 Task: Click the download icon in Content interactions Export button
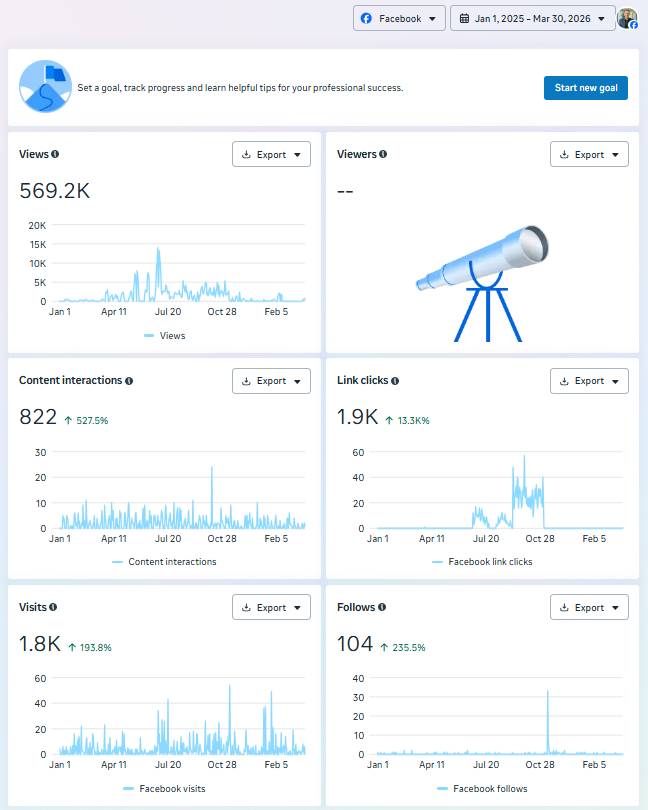coord(246,381)
